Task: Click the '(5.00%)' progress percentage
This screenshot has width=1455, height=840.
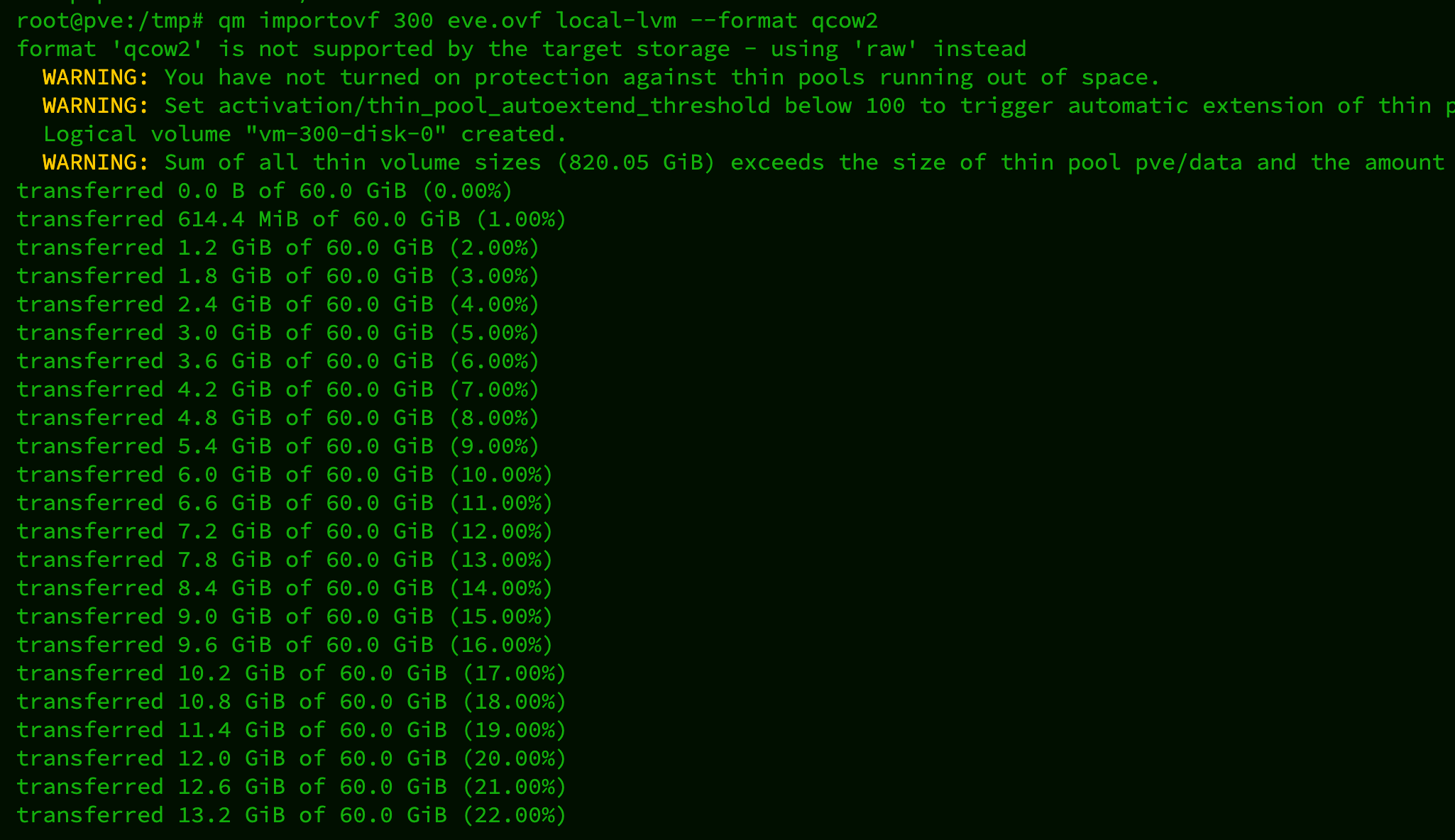Action: [x=494, y=333]
